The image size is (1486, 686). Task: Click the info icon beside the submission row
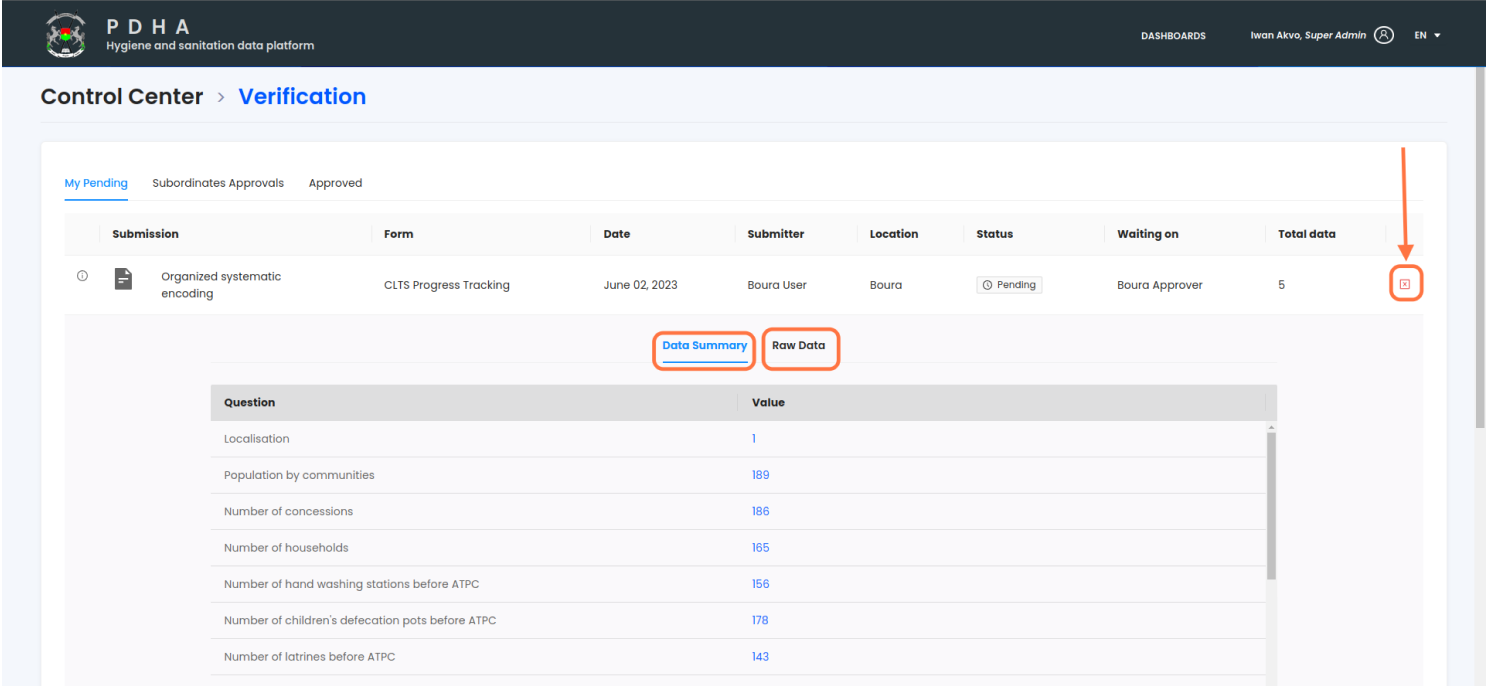click(x=82, y=276)
